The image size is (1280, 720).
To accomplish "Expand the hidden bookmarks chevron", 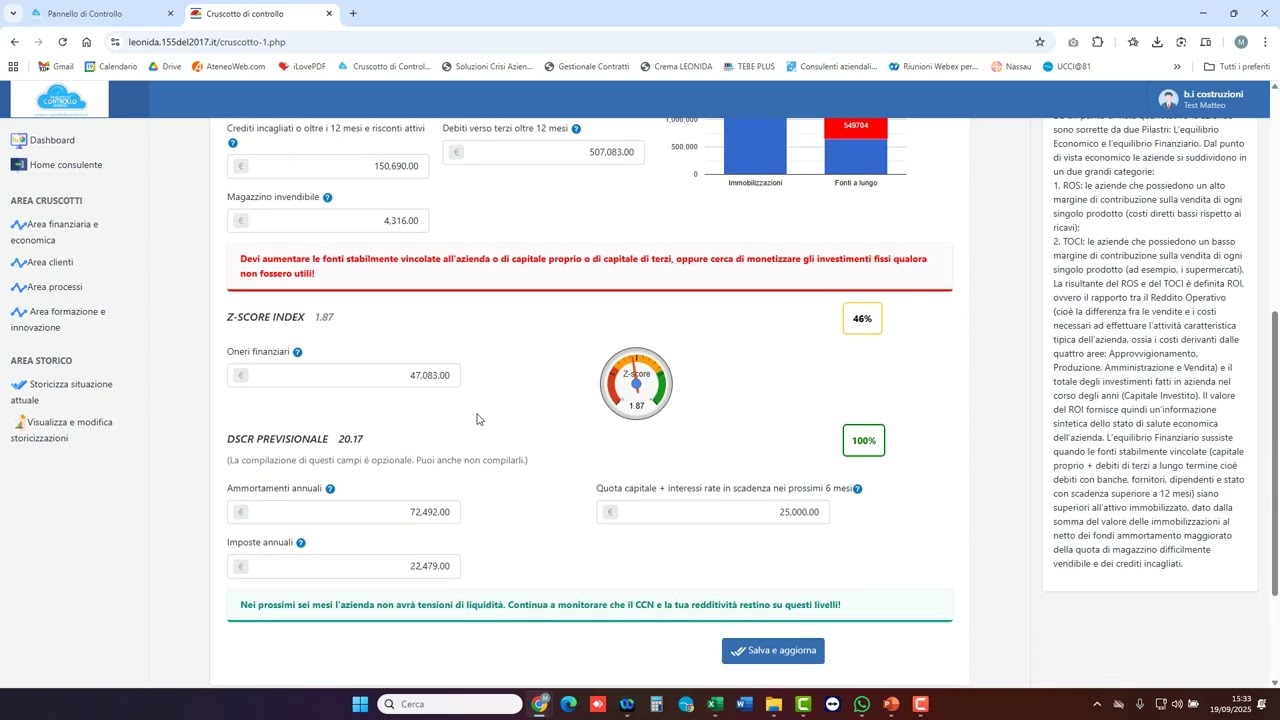I will point(1177,67).
